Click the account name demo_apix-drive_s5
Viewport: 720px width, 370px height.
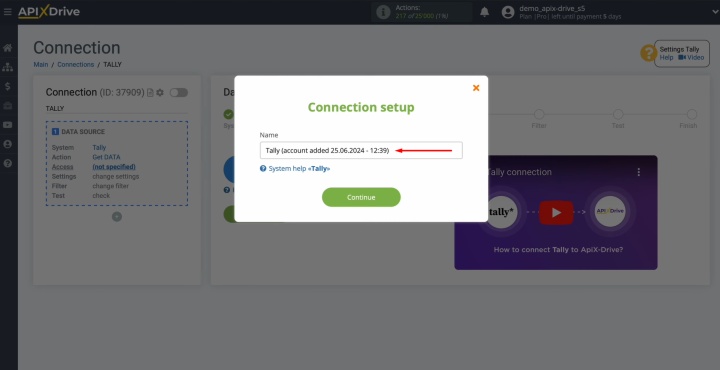coord(552,8)
